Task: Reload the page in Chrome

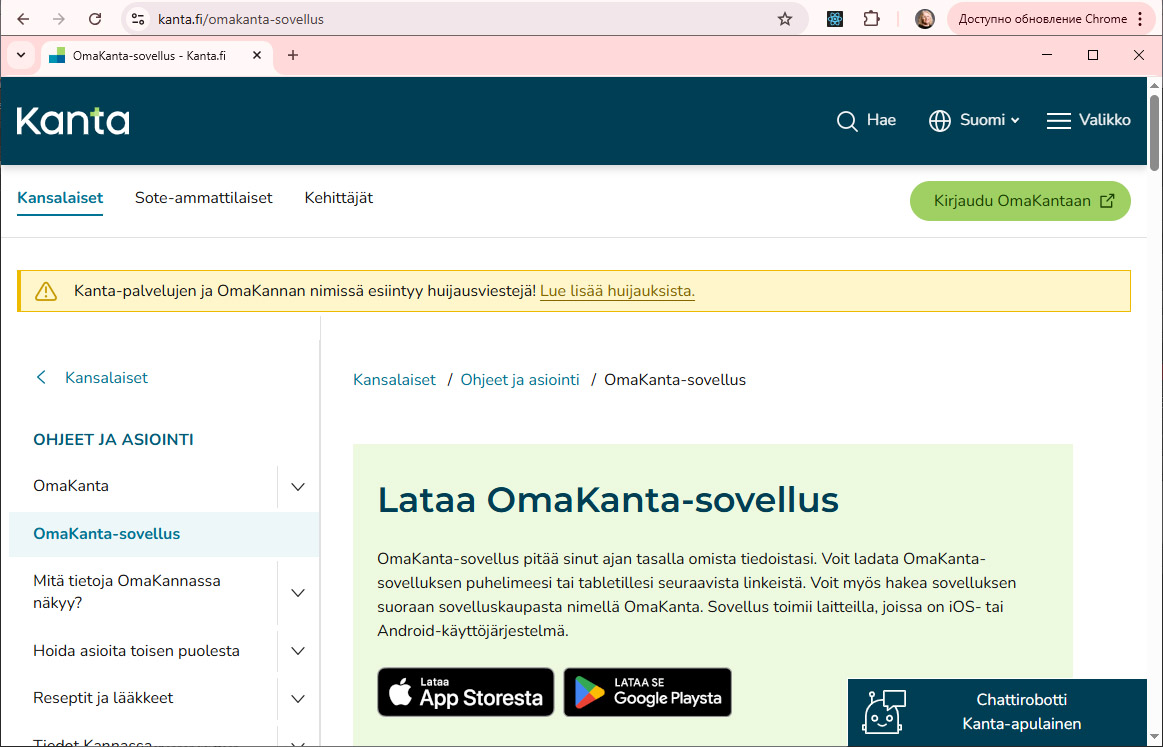Action: tap(95, 18)
